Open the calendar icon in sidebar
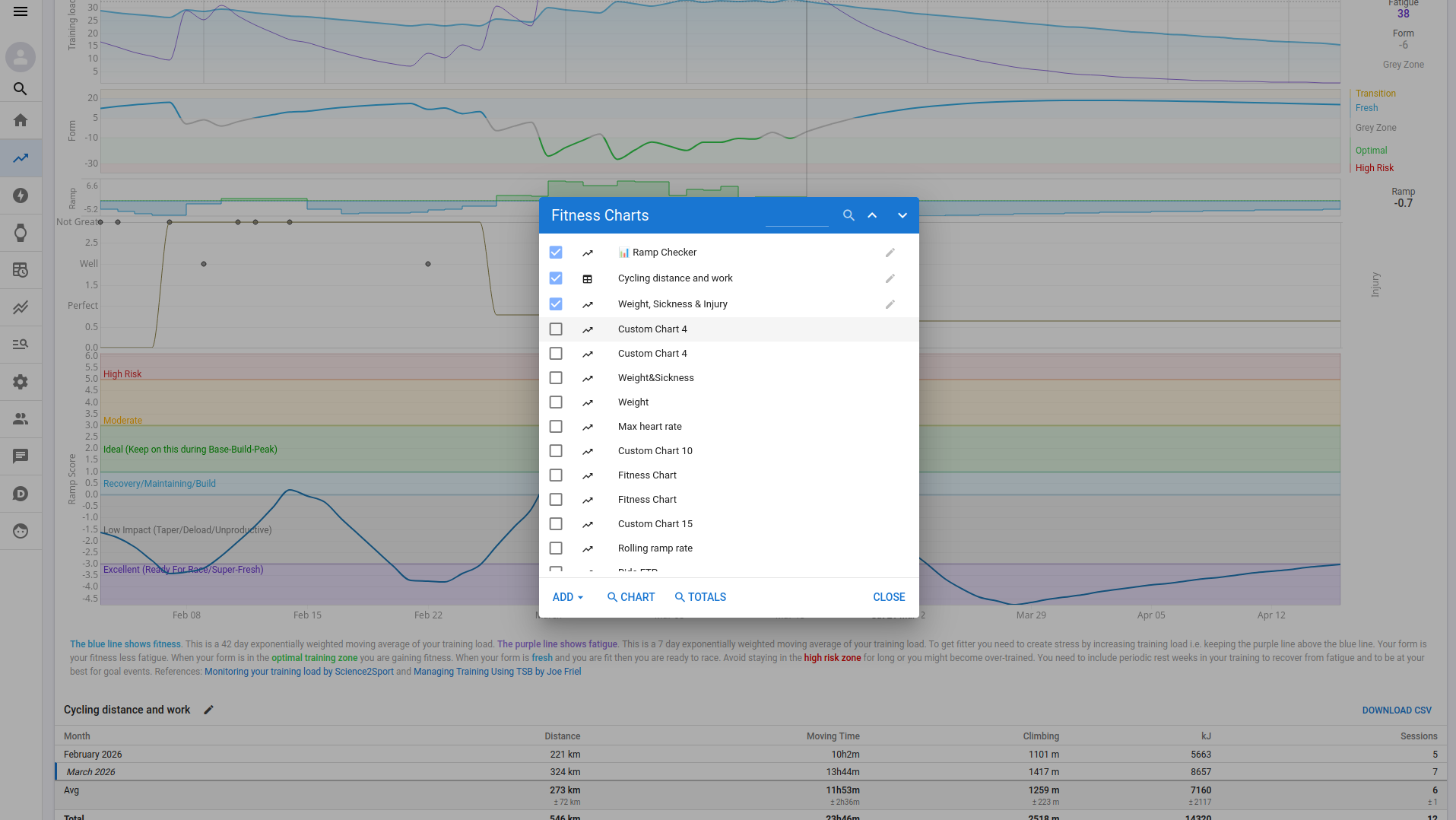Image resolution: width=1456 pixels, height=820 pixels. coord(21,270)
